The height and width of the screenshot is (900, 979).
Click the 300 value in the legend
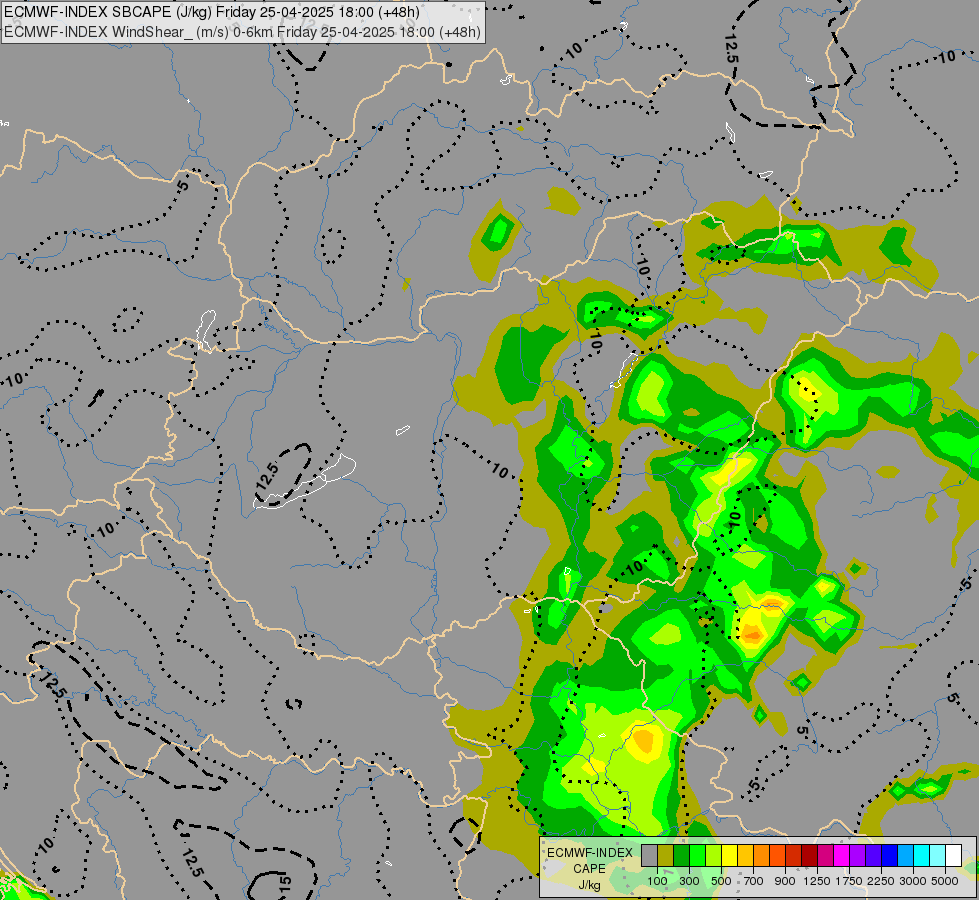click(689, 881)
